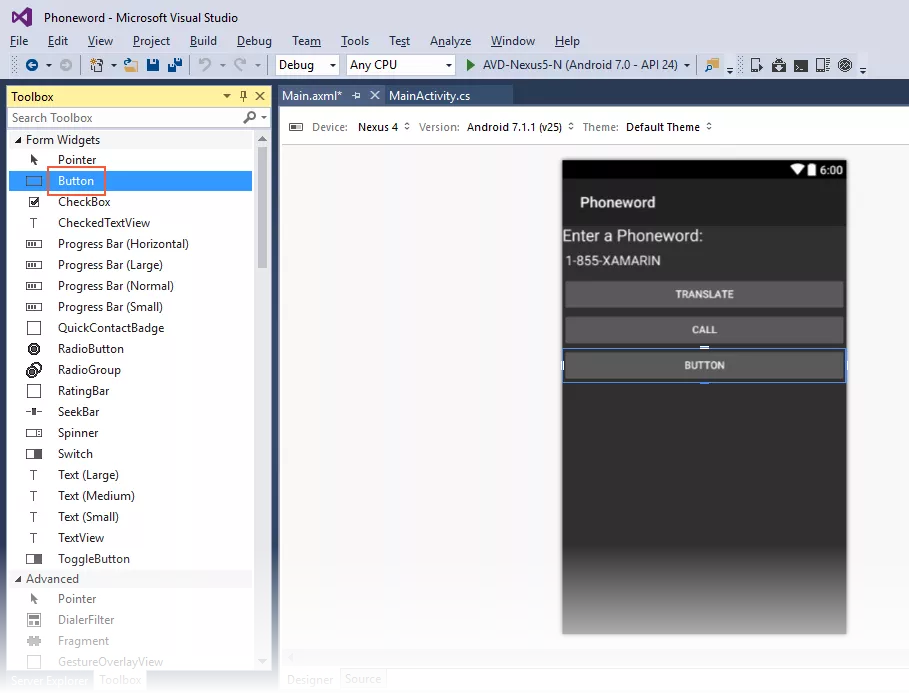
Task: Choose the RadioGroup widget in Toolbox
Action: click(x=131, y=370)
